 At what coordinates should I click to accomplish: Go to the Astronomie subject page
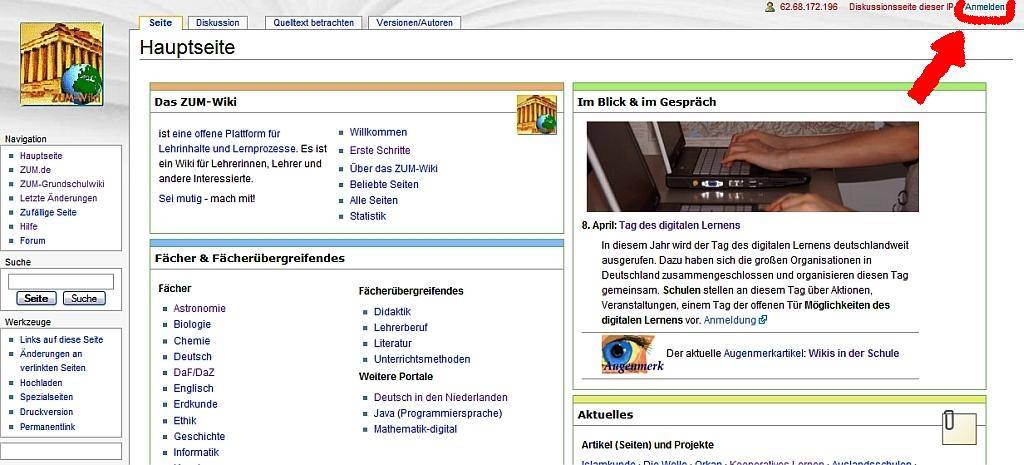tap(199, 309)
